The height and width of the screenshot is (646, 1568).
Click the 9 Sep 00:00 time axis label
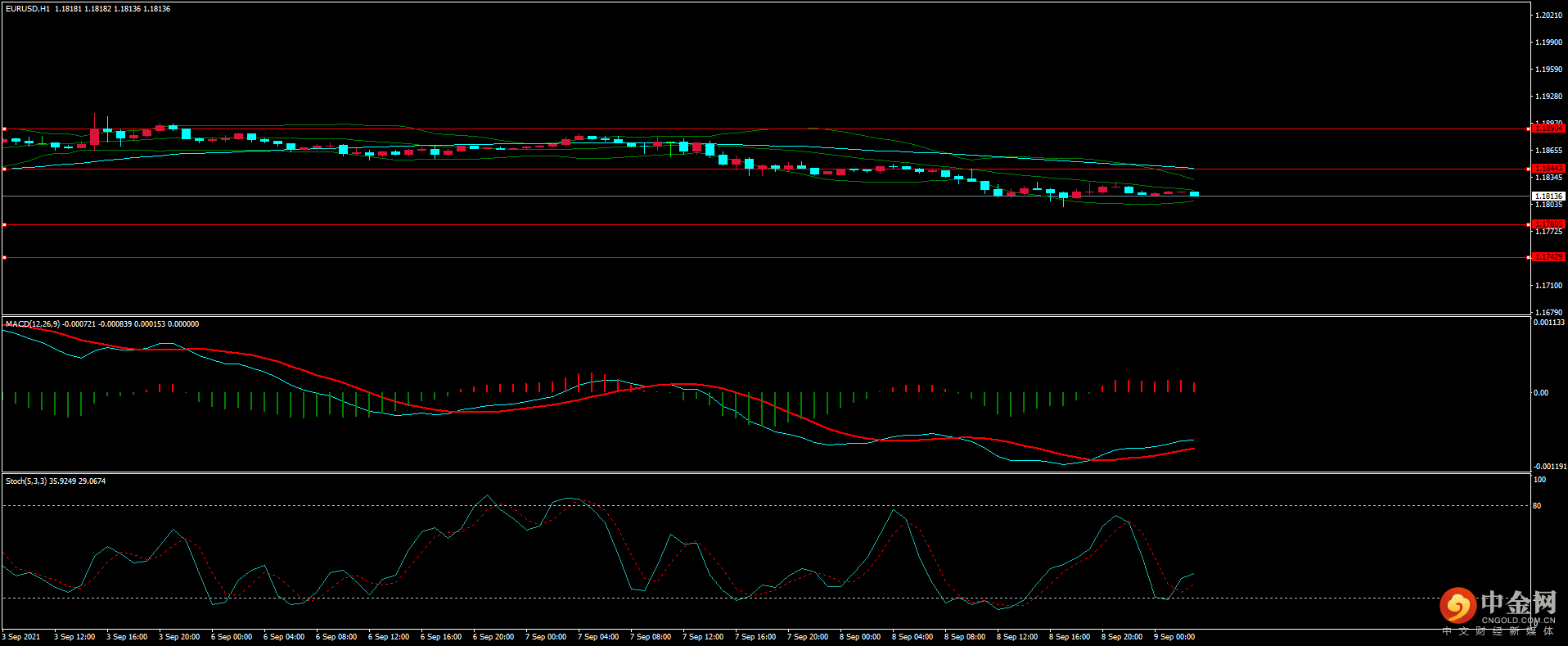1174,637
